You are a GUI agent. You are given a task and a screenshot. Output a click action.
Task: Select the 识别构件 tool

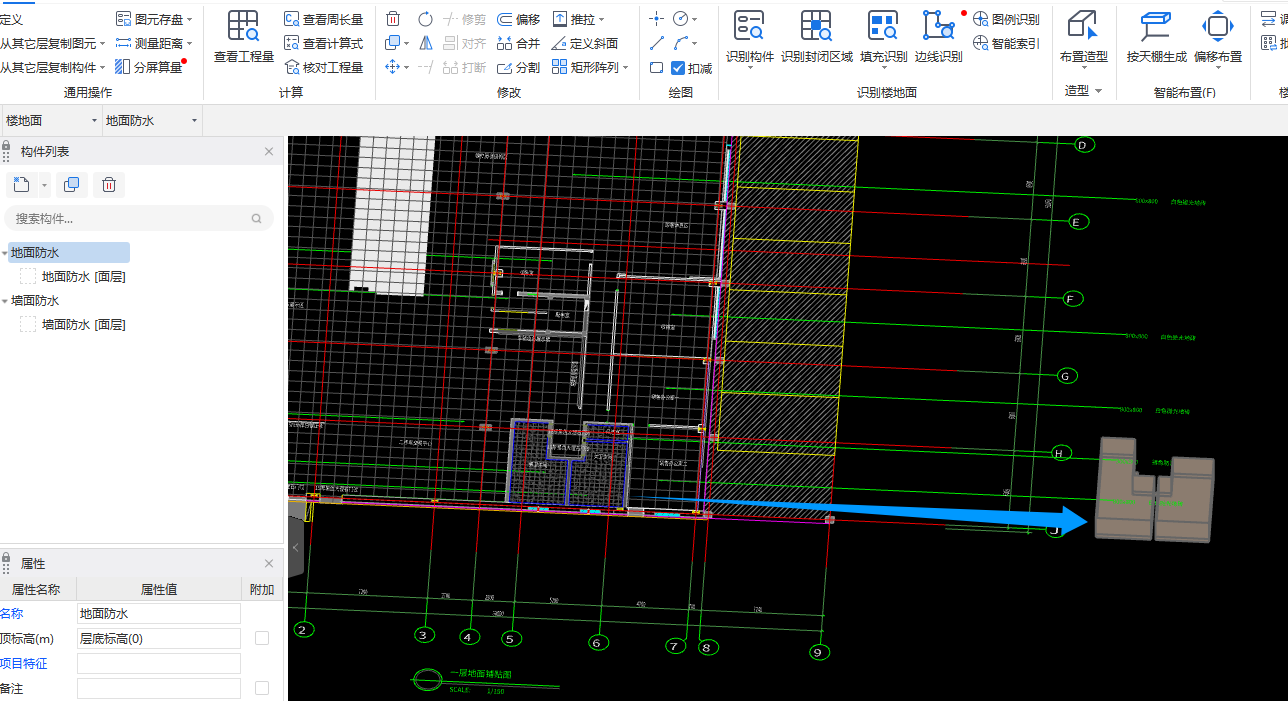click(x=749, y=26)
